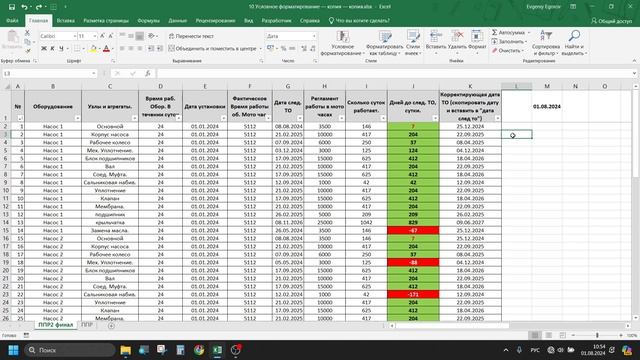Switch to the Вставка ribbon tab
Image resolution: width=640 pixels, height=360 pixels.
(x=65, y=20)
